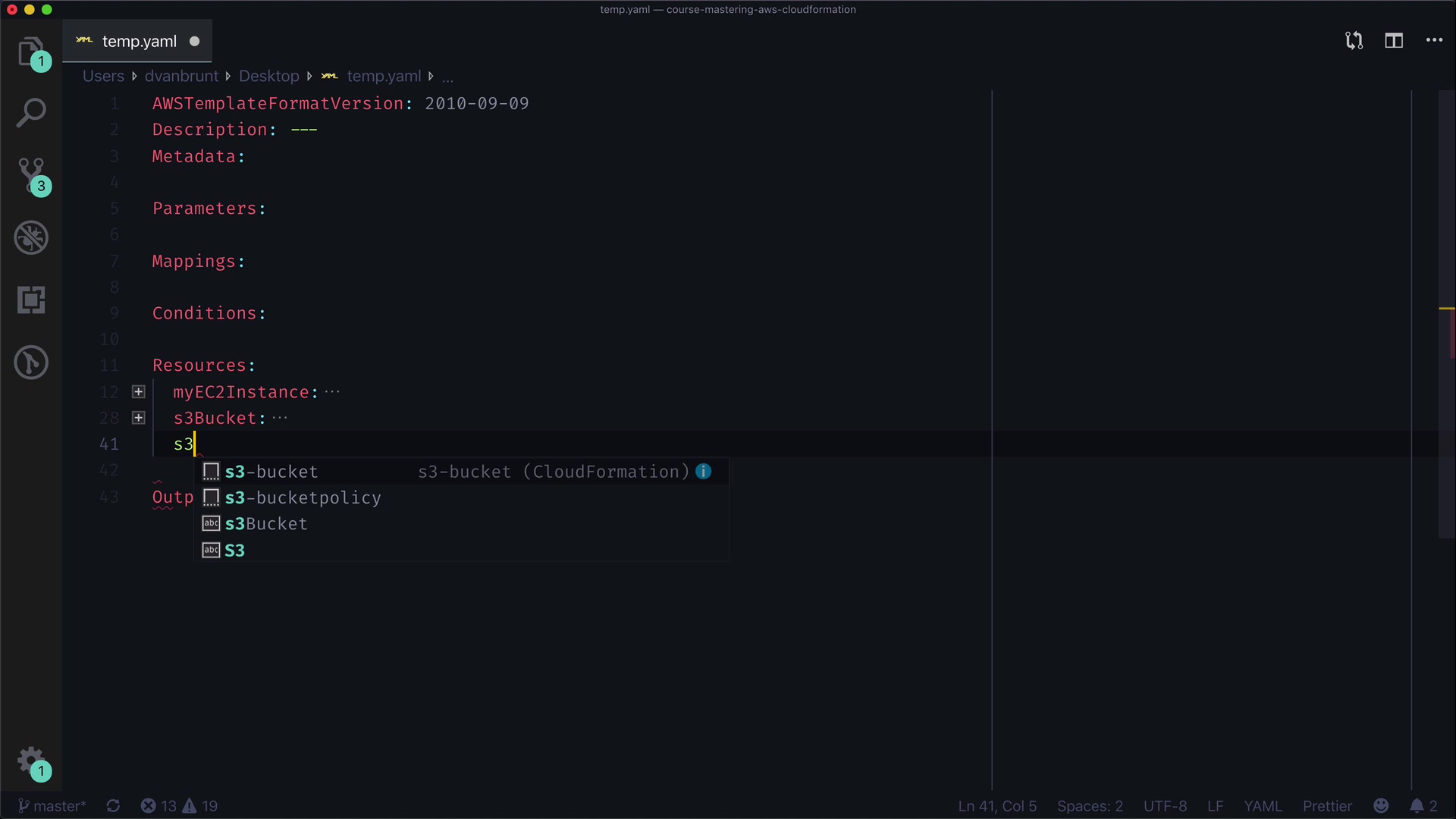Open YAML language mode selector
The height and width of the screenshot is (819, 1456).
[x=1263, y=806]
